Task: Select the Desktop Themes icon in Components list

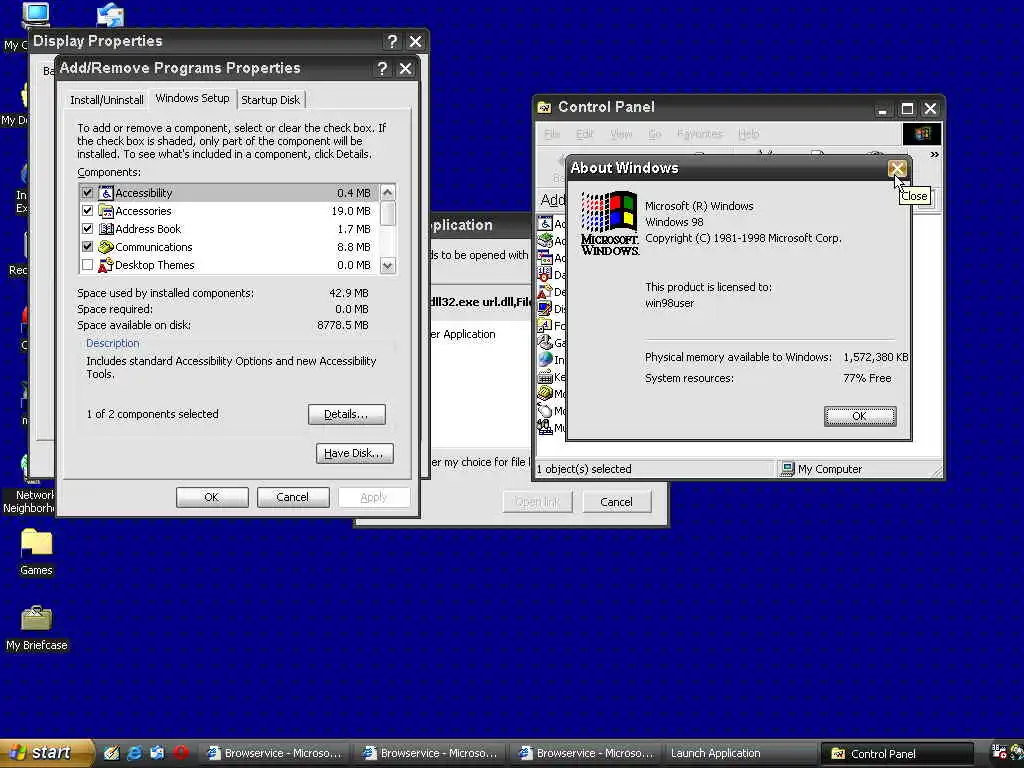Action: pos(106,265)
